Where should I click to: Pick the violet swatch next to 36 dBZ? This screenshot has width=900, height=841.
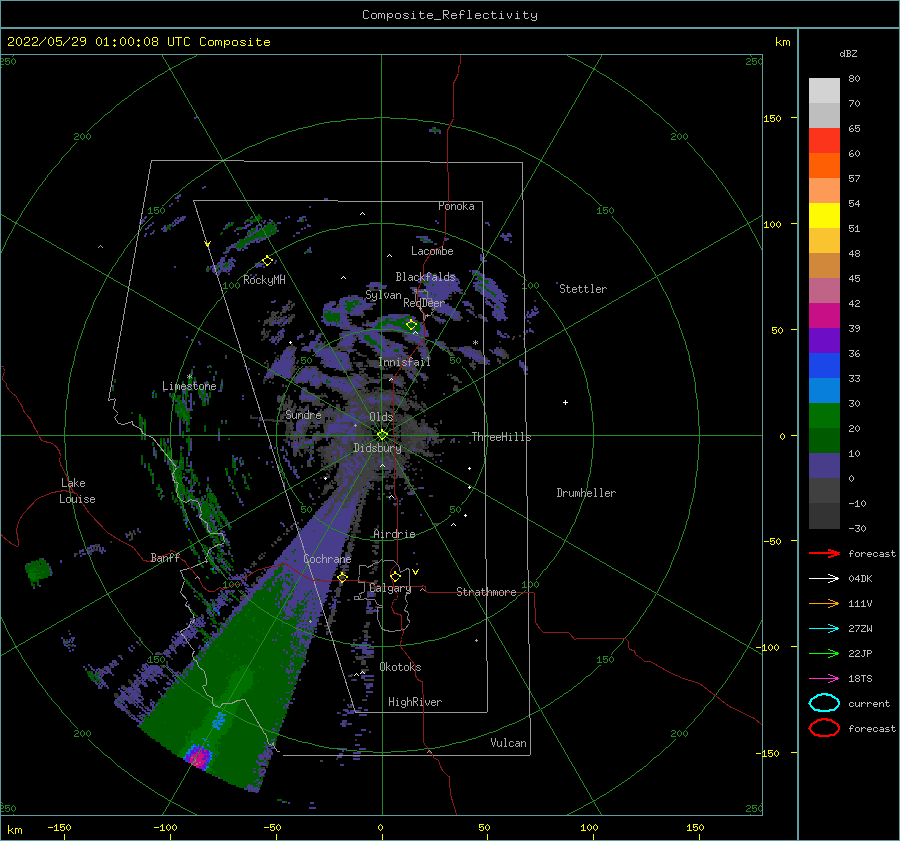click(x=824, y=341)
